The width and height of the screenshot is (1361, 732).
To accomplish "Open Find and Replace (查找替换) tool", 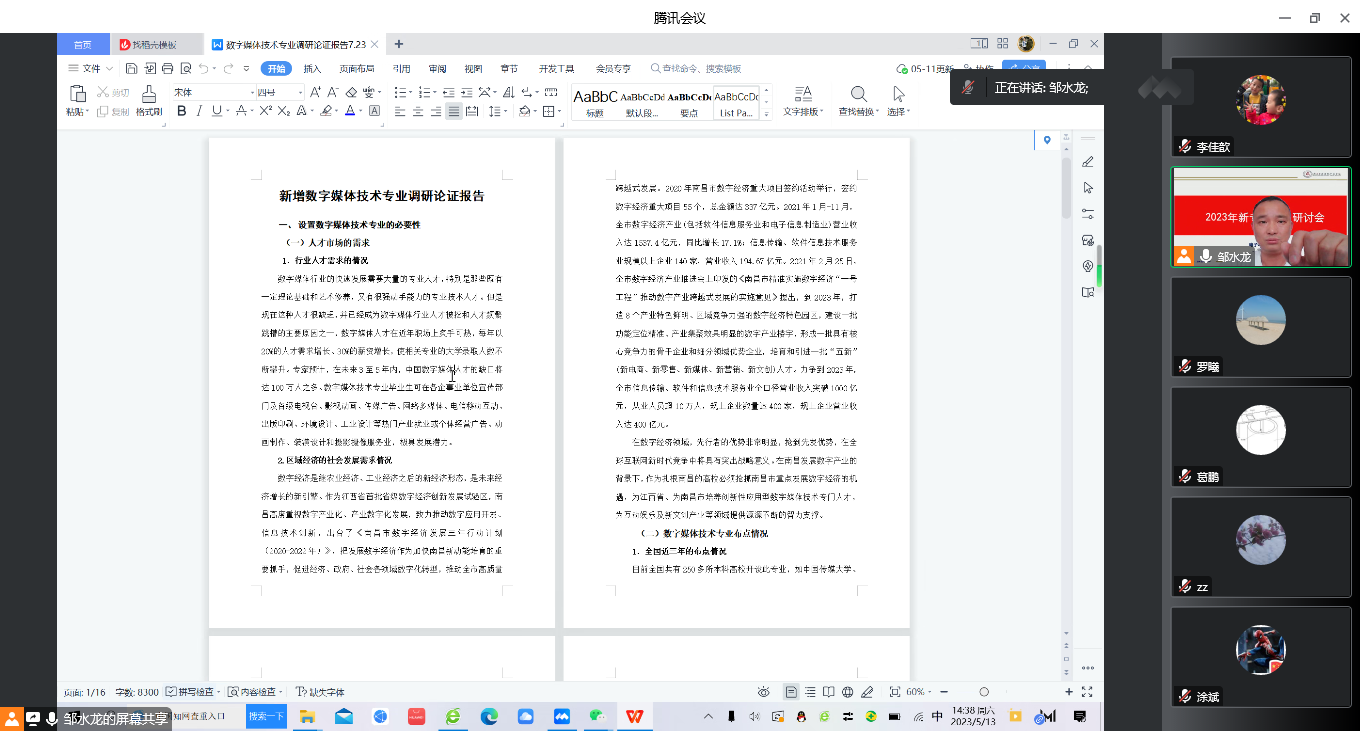I will (857, 95).
